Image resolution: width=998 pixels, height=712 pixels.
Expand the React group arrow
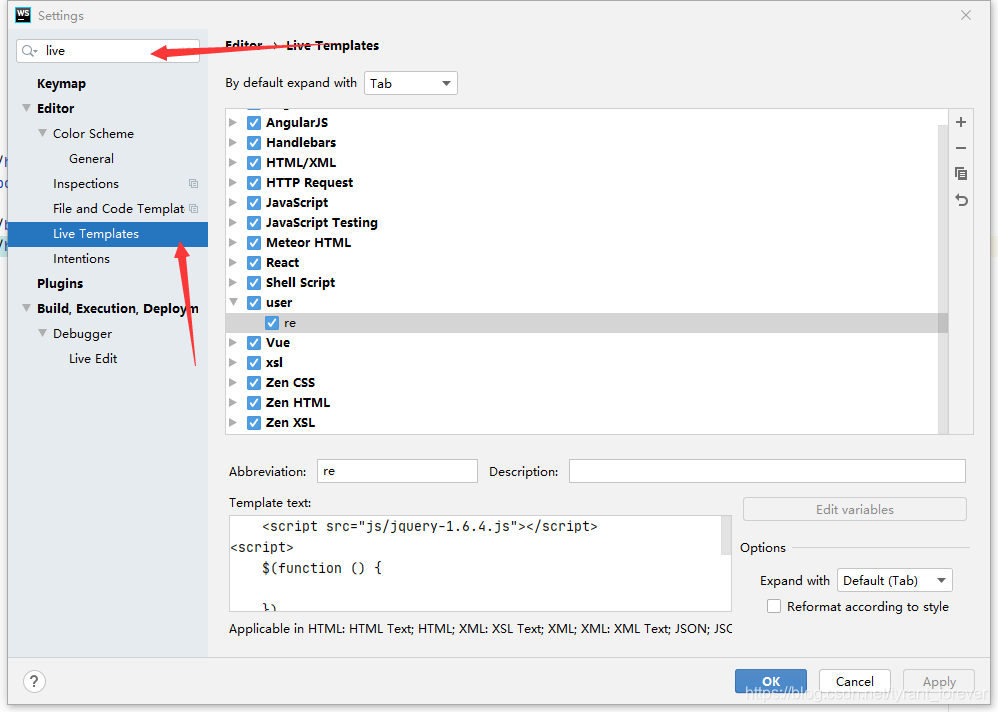233,262
